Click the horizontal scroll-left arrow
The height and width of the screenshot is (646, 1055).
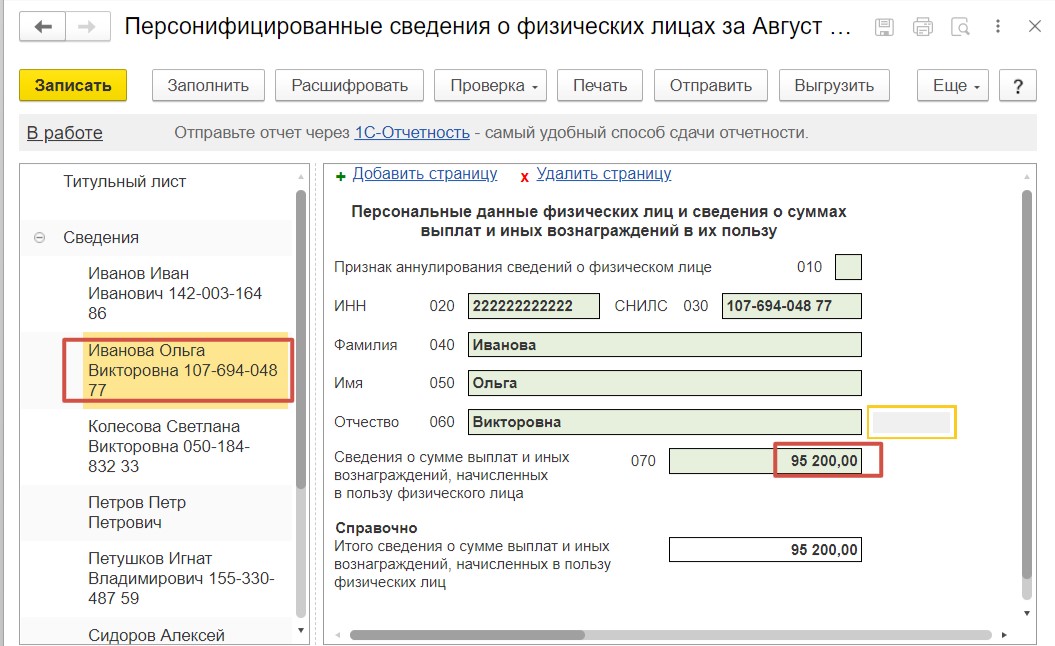(x=338, y=635)
